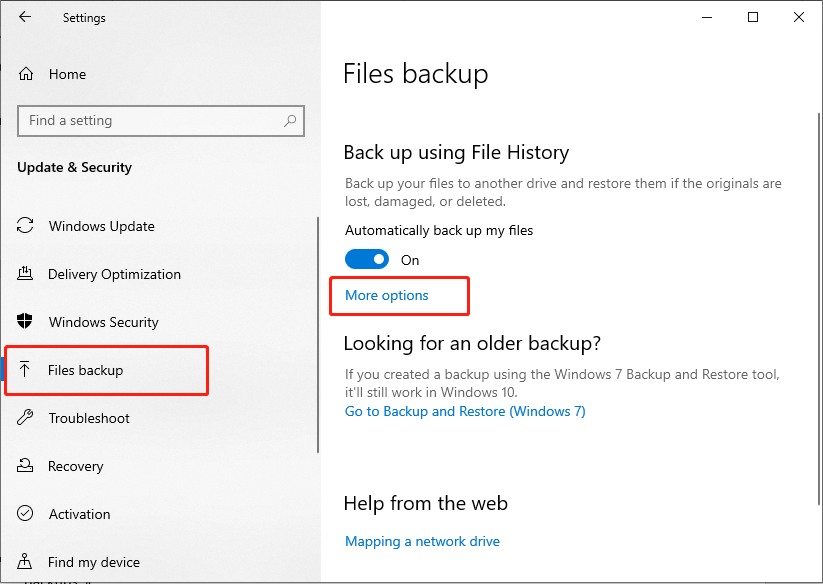This screenshot has width=823, height=584.
Task: Select the Delivery Optimization icon
Action: tap(27, 274)
